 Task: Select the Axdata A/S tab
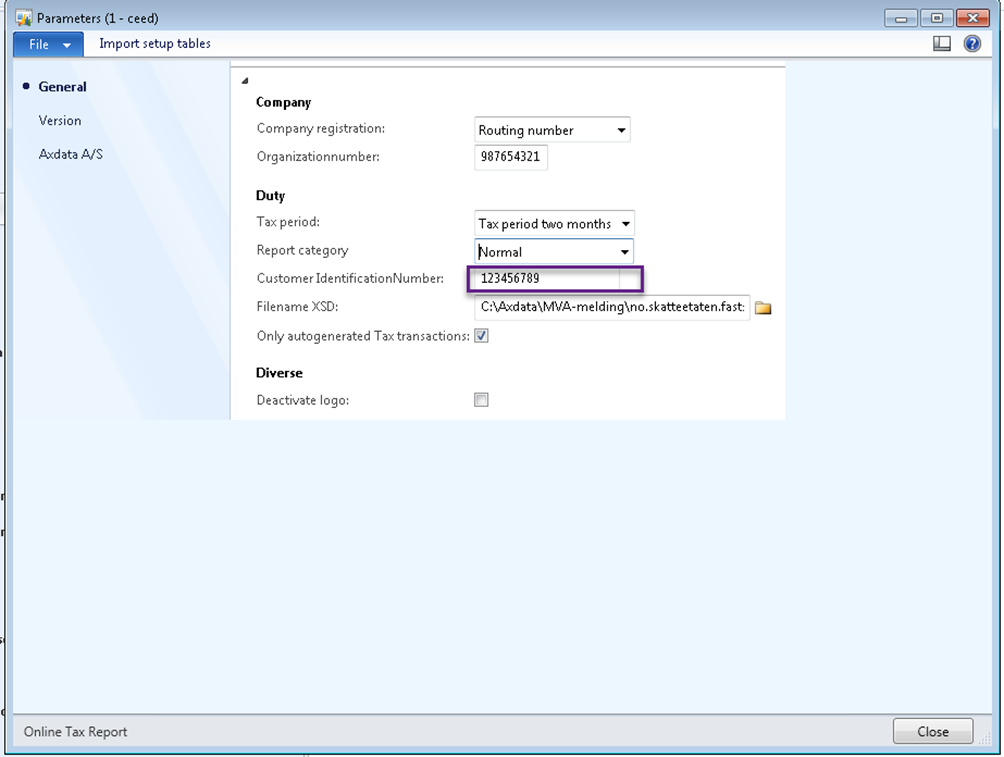click(70, 154)
